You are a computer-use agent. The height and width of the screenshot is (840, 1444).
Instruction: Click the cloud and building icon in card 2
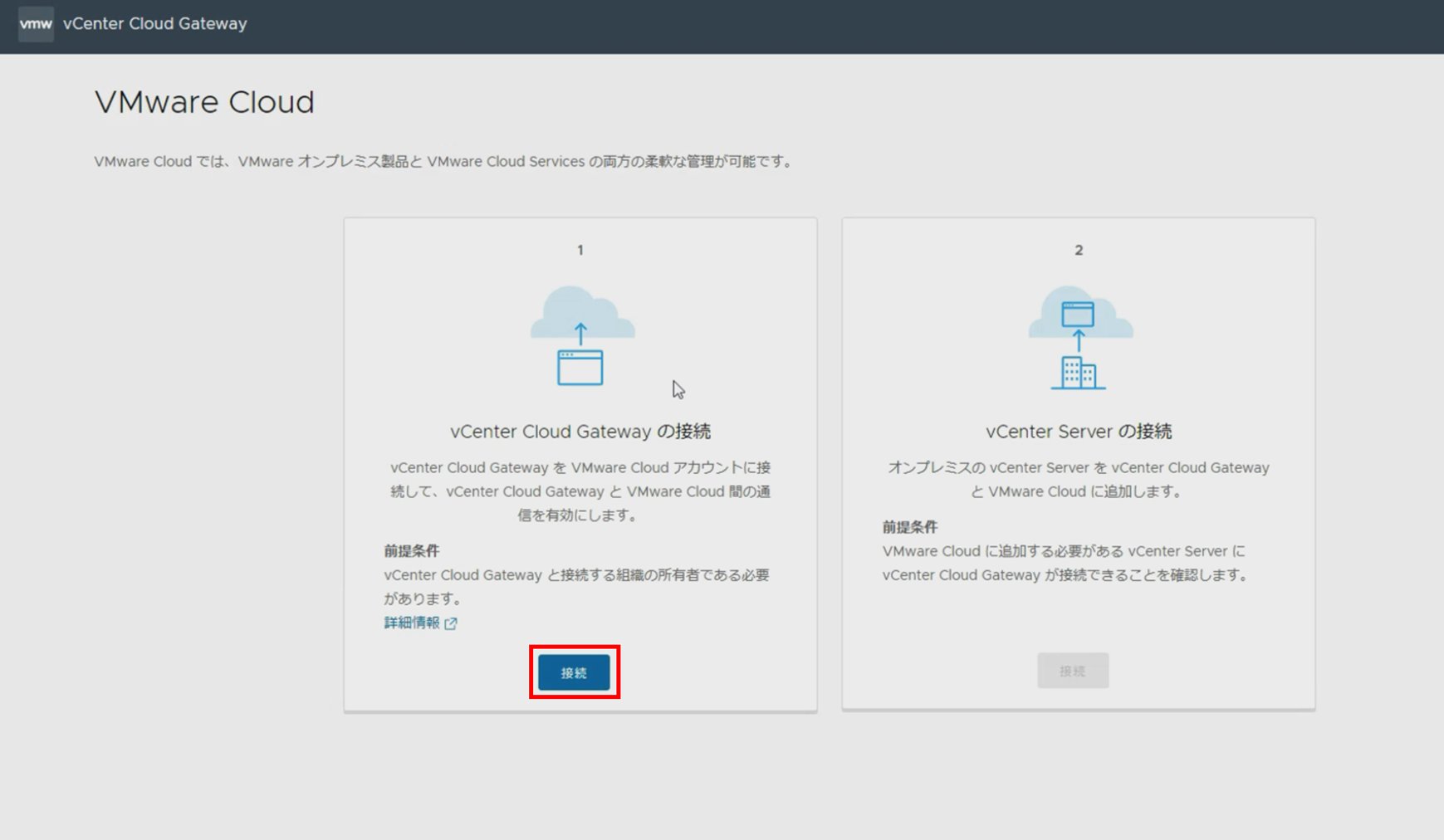[x=1079, y=337]
